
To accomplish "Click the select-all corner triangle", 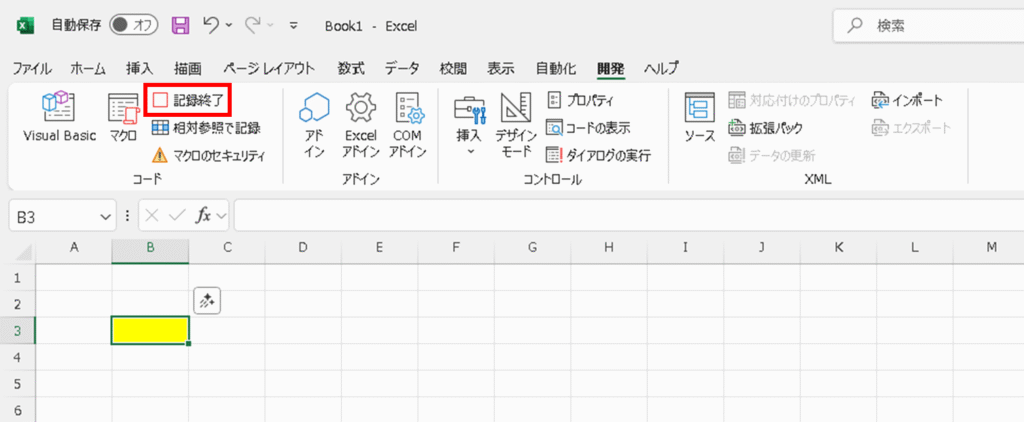I will click(x=22, y=252).
